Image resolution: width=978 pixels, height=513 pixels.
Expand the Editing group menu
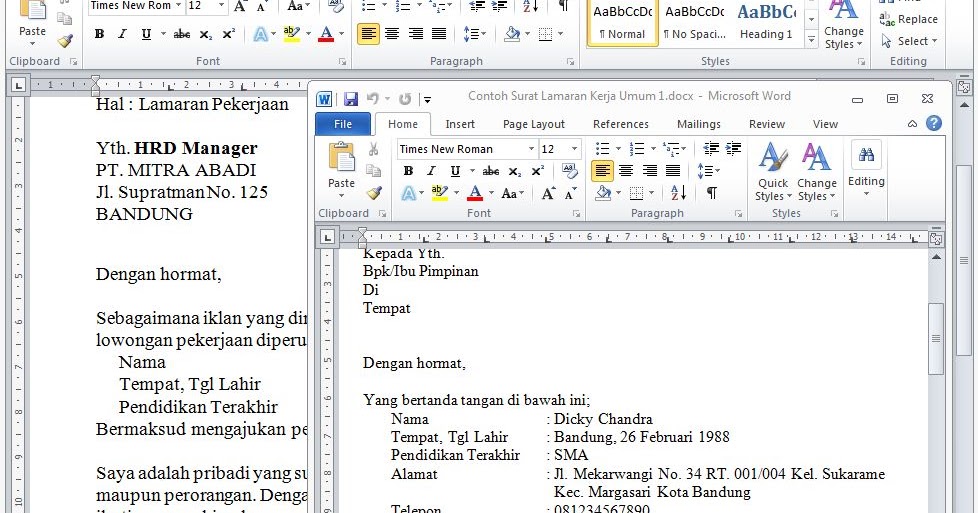[866, 170]
